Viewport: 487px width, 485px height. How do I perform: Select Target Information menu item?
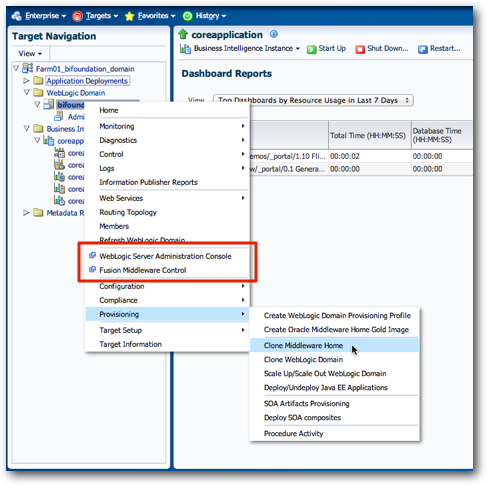(x=167, y=344)
